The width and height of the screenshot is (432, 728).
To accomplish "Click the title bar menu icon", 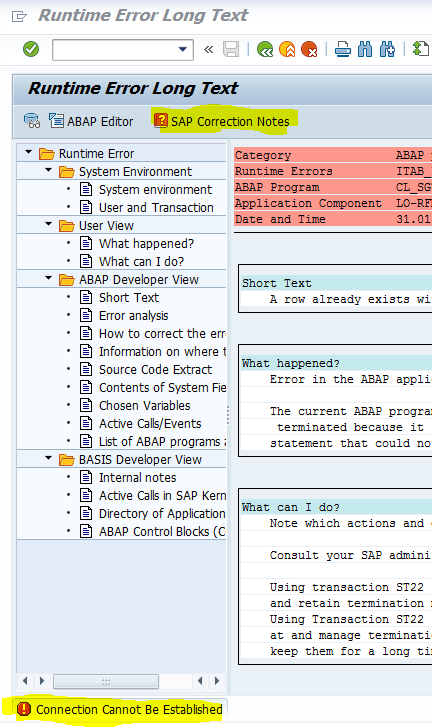I will (19, 17).
